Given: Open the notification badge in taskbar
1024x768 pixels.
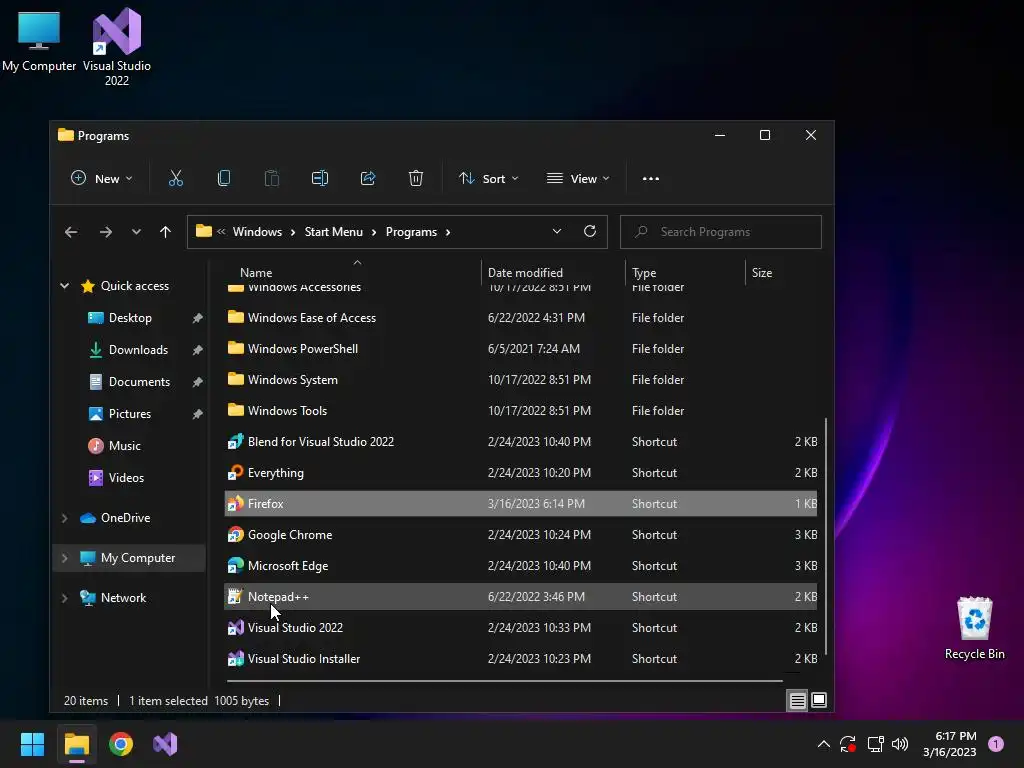Looking at the screenshot, I should (x=996, y=744).
